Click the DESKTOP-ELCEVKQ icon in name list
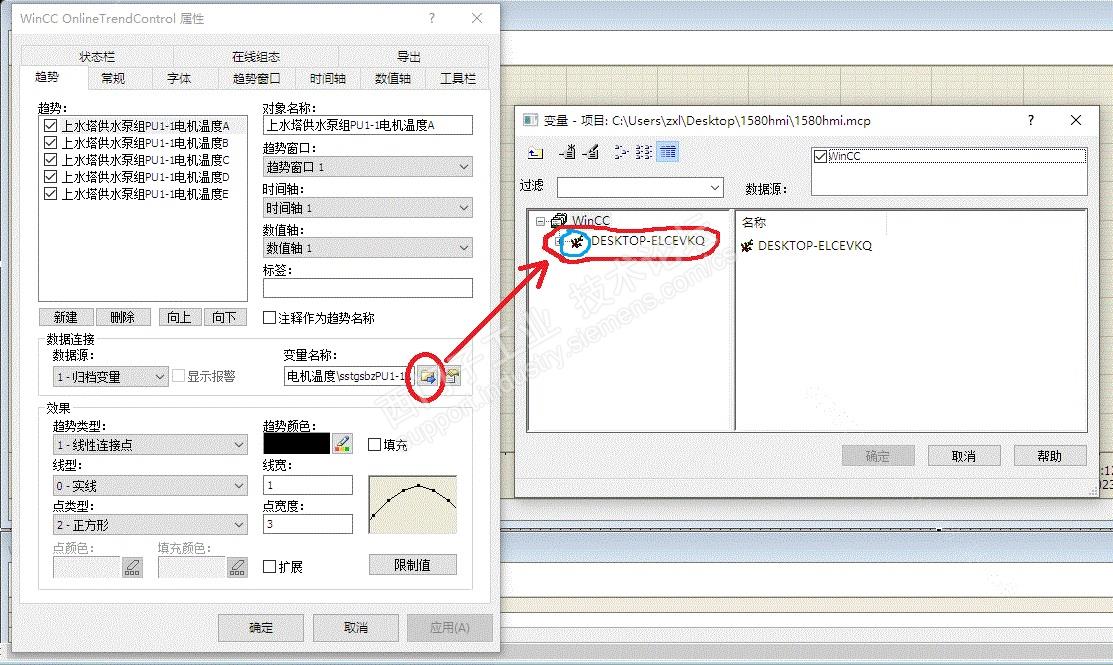This screenshot has width=1113, height=665. pos(747,246)
